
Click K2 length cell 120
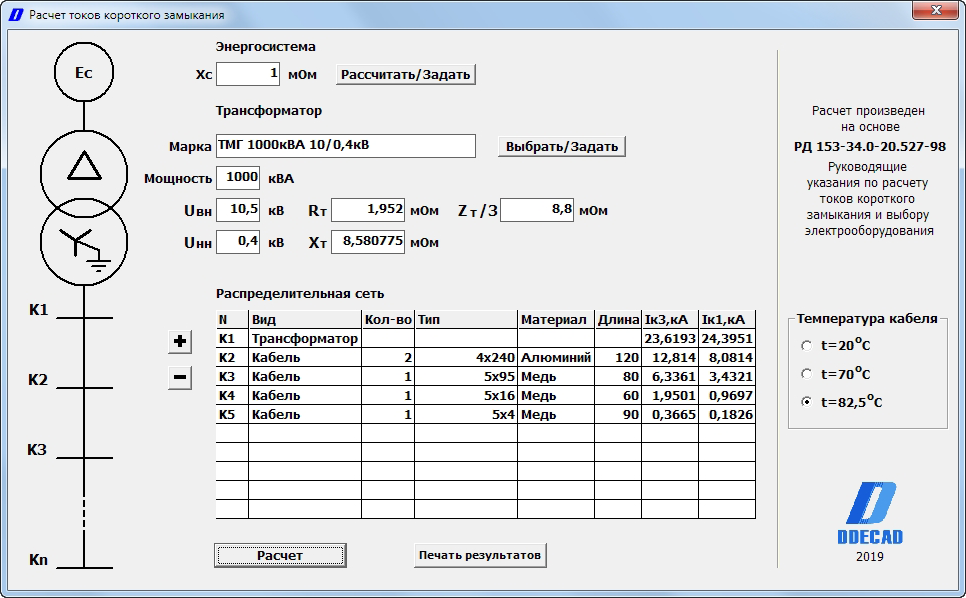pos(618,357)
